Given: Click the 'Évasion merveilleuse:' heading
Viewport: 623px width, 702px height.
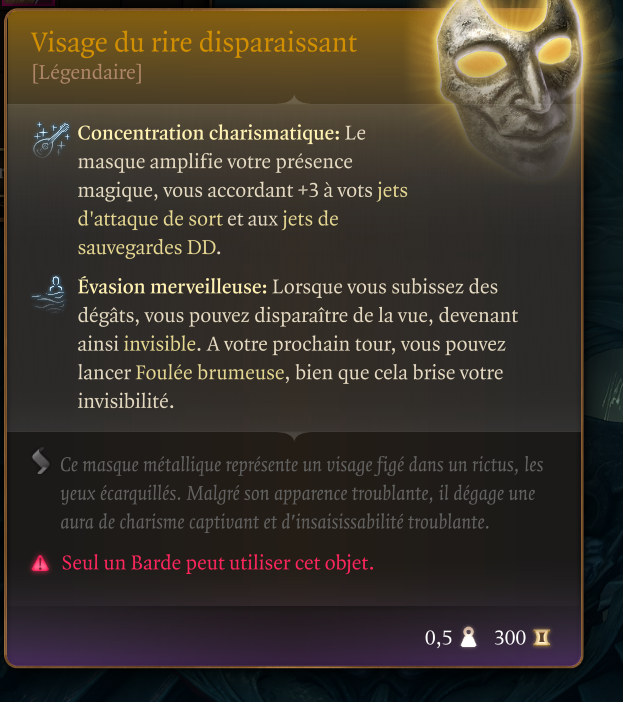Looking at the screenshot, I should [x=172, y=287].
